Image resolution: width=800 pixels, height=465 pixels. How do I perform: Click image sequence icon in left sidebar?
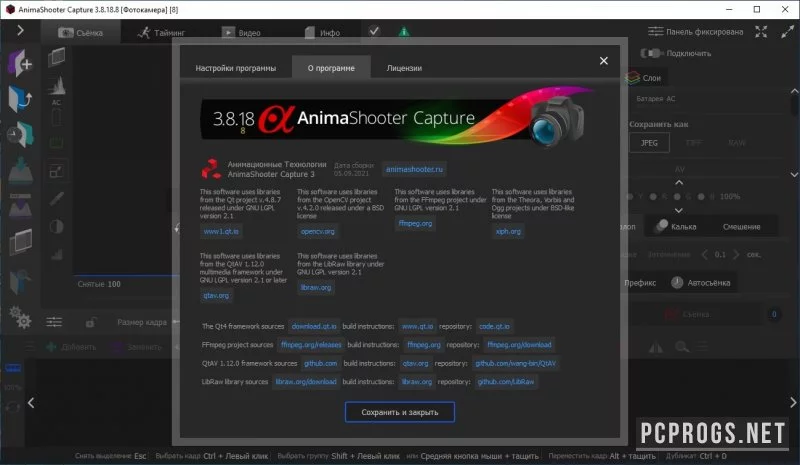pos(20,206)
